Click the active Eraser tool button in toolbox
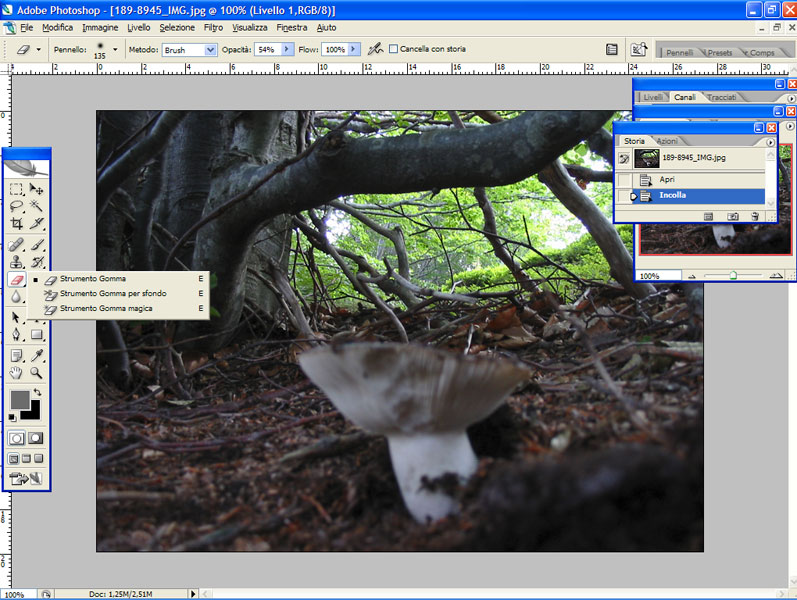797x600 pixels. click(16, 280)
